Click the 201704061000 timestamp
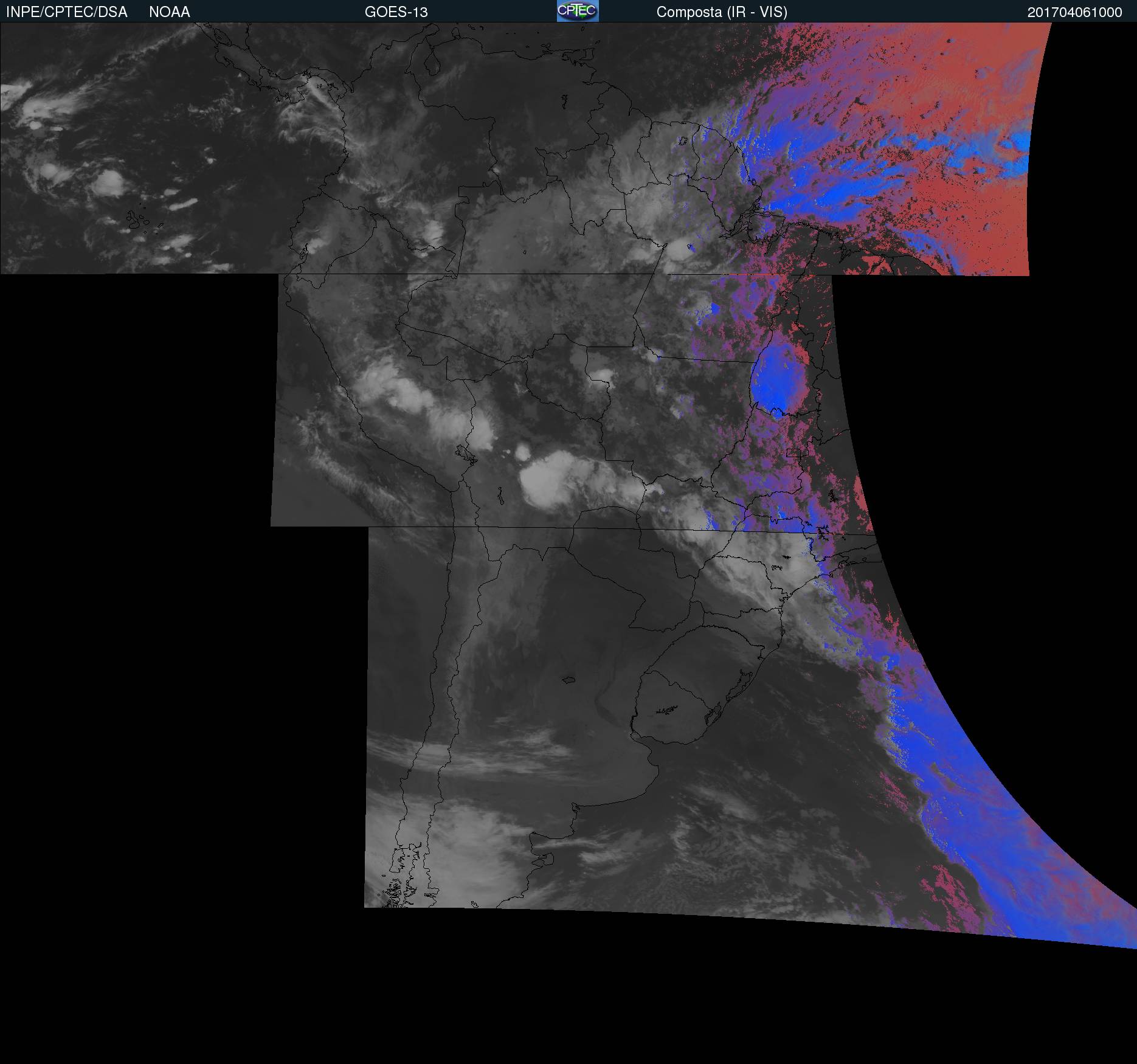 click(1075, 12)
